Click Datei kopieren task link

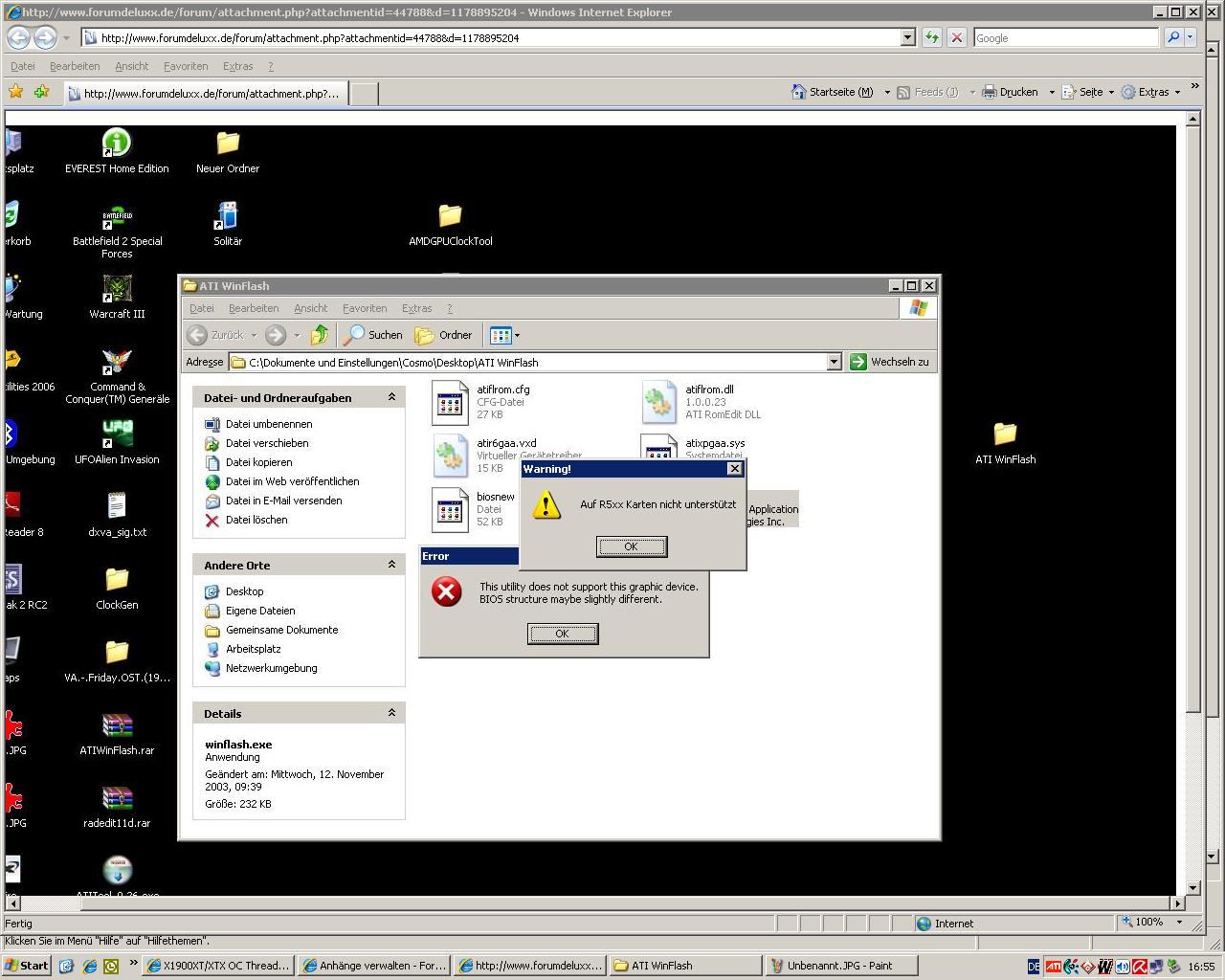click(259, 462)
